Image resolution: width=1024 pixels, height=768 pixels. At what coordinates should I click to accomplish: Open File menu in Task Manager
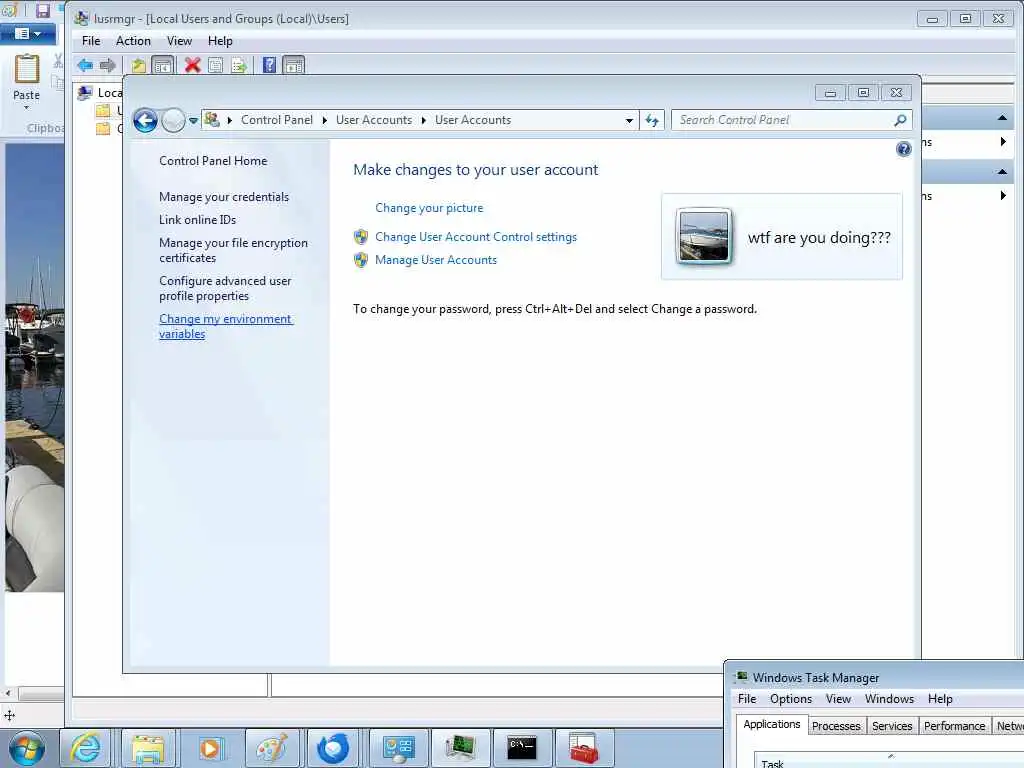(747, 699)
